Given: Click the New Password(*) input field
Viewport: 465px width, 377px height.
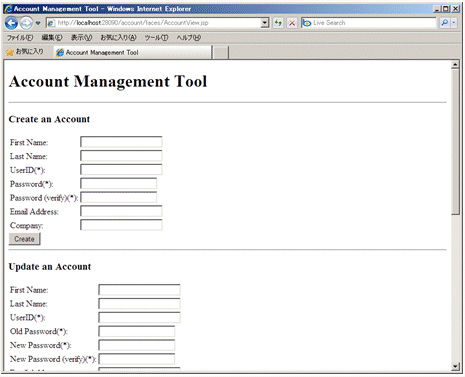Looking at the screenshot, I should 137,345.
